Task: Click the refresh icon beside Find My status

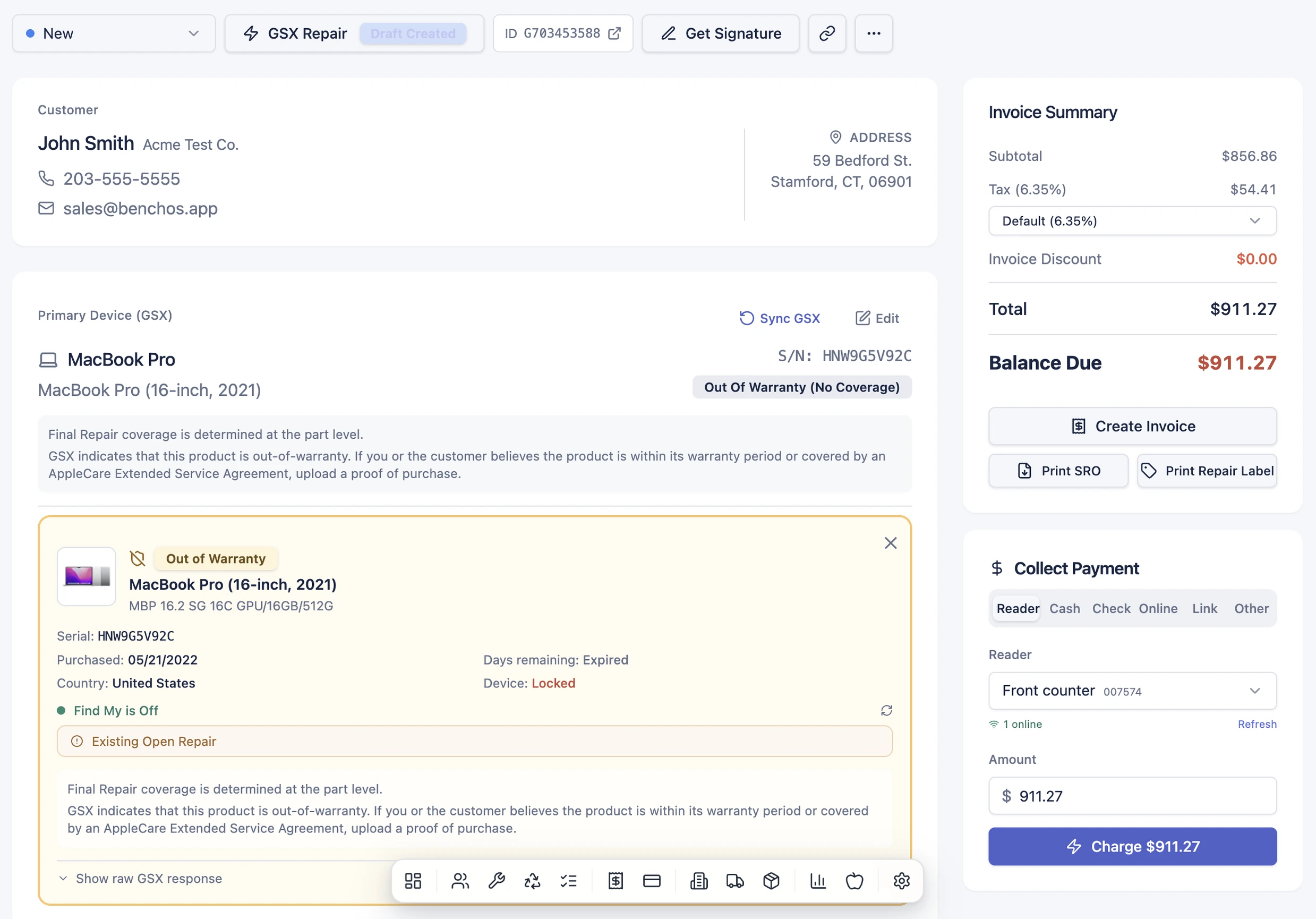Action: [x=886, y=710]
